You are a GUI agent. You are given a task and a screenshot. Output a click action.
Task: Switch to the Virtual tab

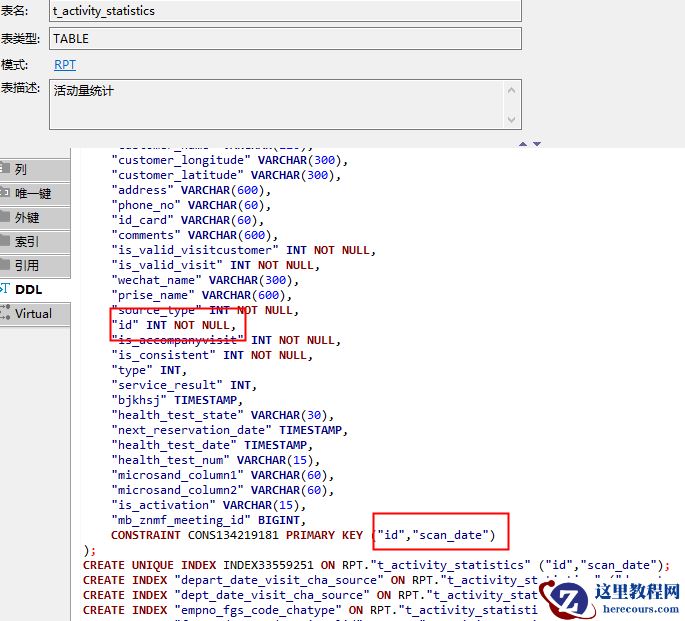[x=35, y=314]
